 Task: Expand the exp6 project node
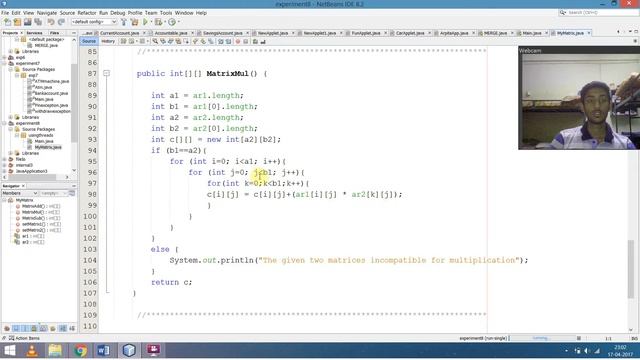[4, 58]
